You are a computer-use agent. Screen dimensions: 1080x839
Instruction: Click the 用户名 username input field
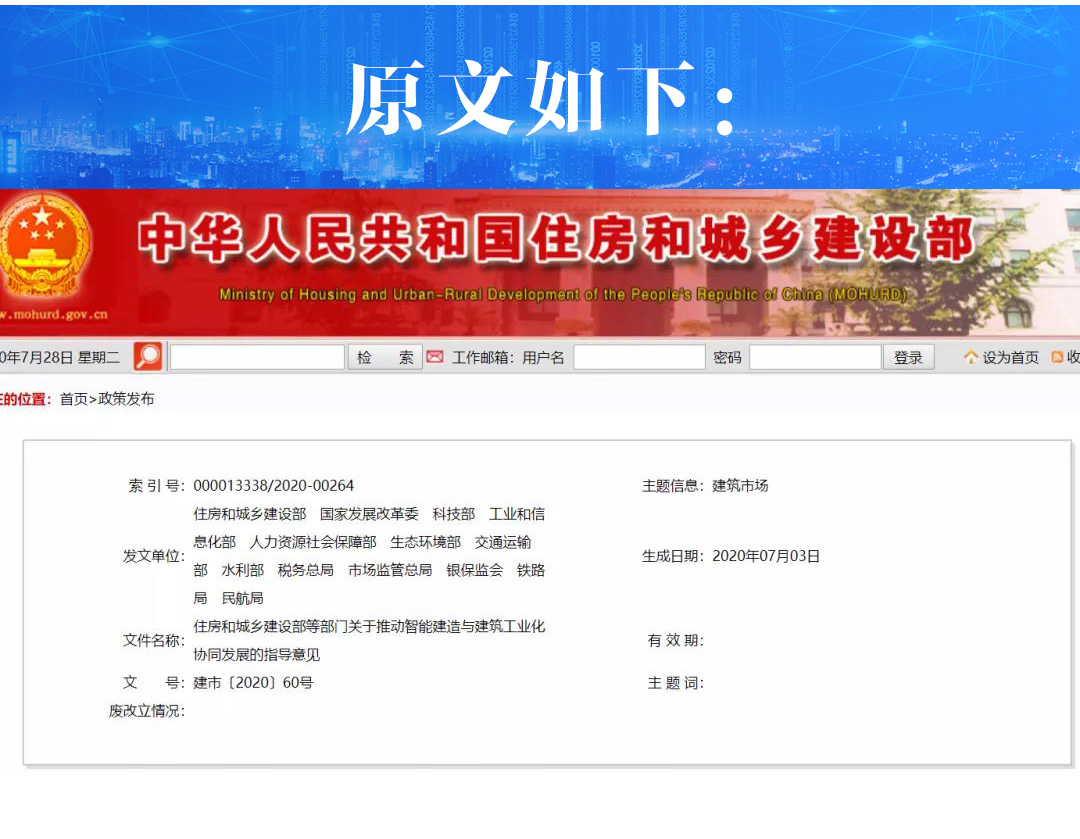pos(639,357)
